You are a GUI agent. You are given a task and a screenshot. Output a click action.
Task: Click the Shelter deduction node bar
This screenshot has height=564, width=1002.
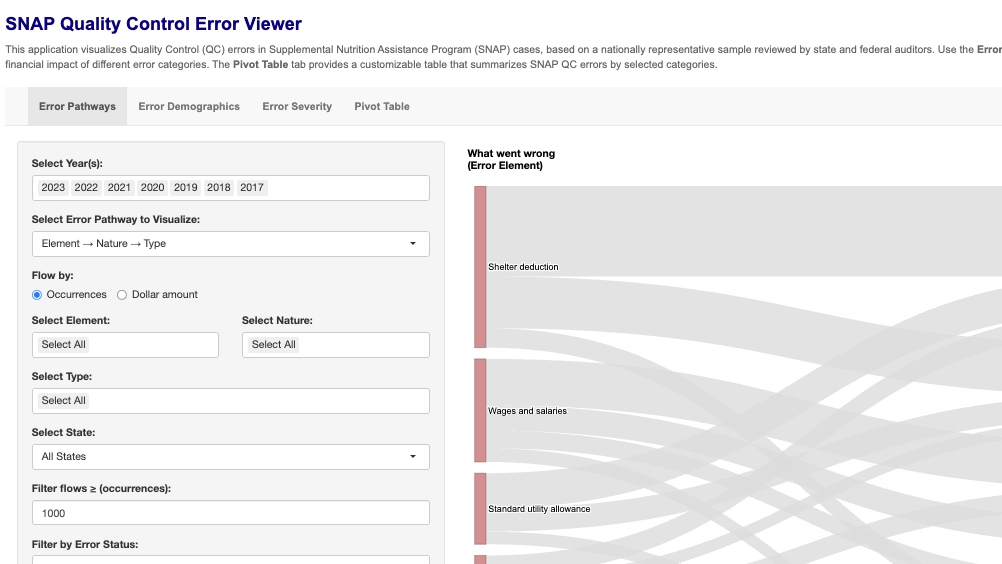point(480,267)
